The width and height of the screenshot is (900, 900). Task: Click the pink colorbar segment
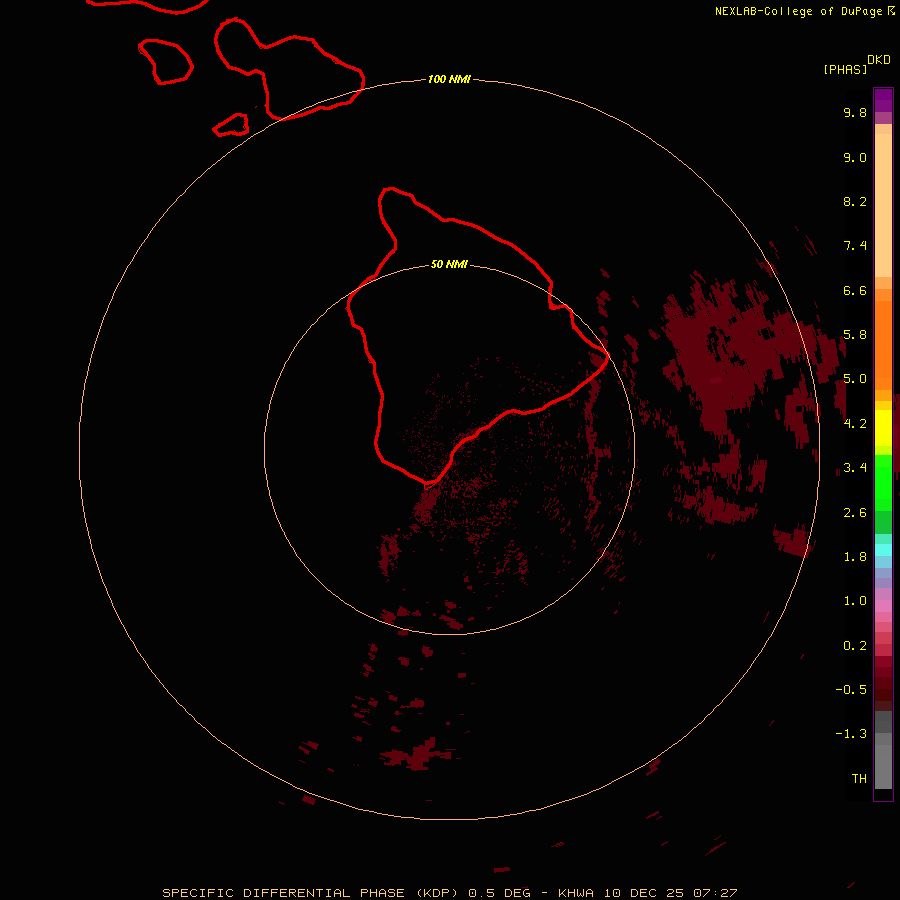[883, 606]
